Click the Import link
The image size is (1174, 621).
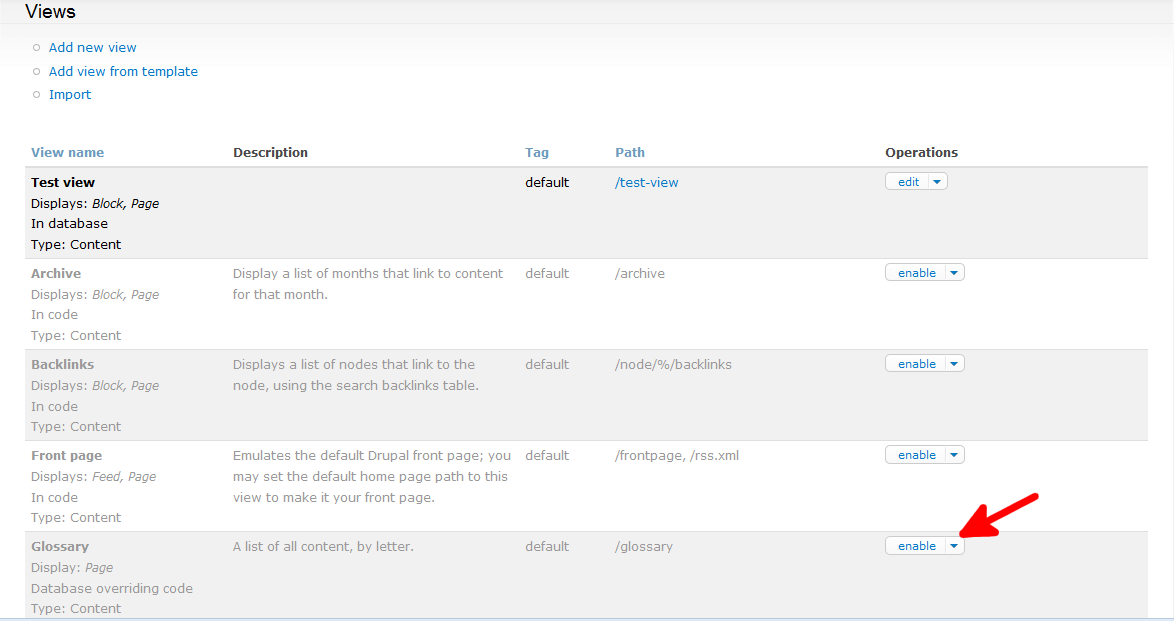(x=70, y=94)
